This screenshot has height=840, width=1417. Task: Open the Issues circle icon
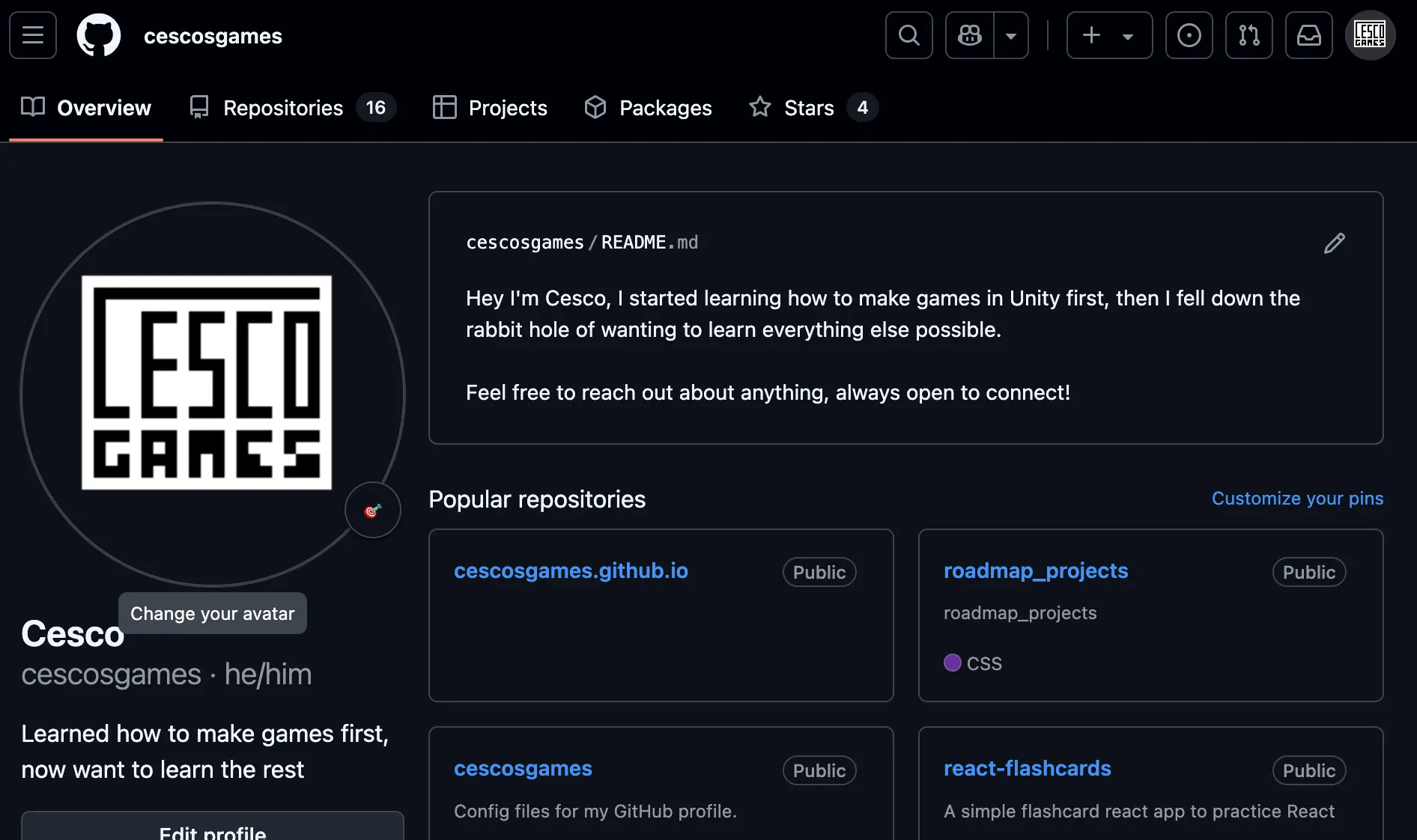tap(1189, 35)
